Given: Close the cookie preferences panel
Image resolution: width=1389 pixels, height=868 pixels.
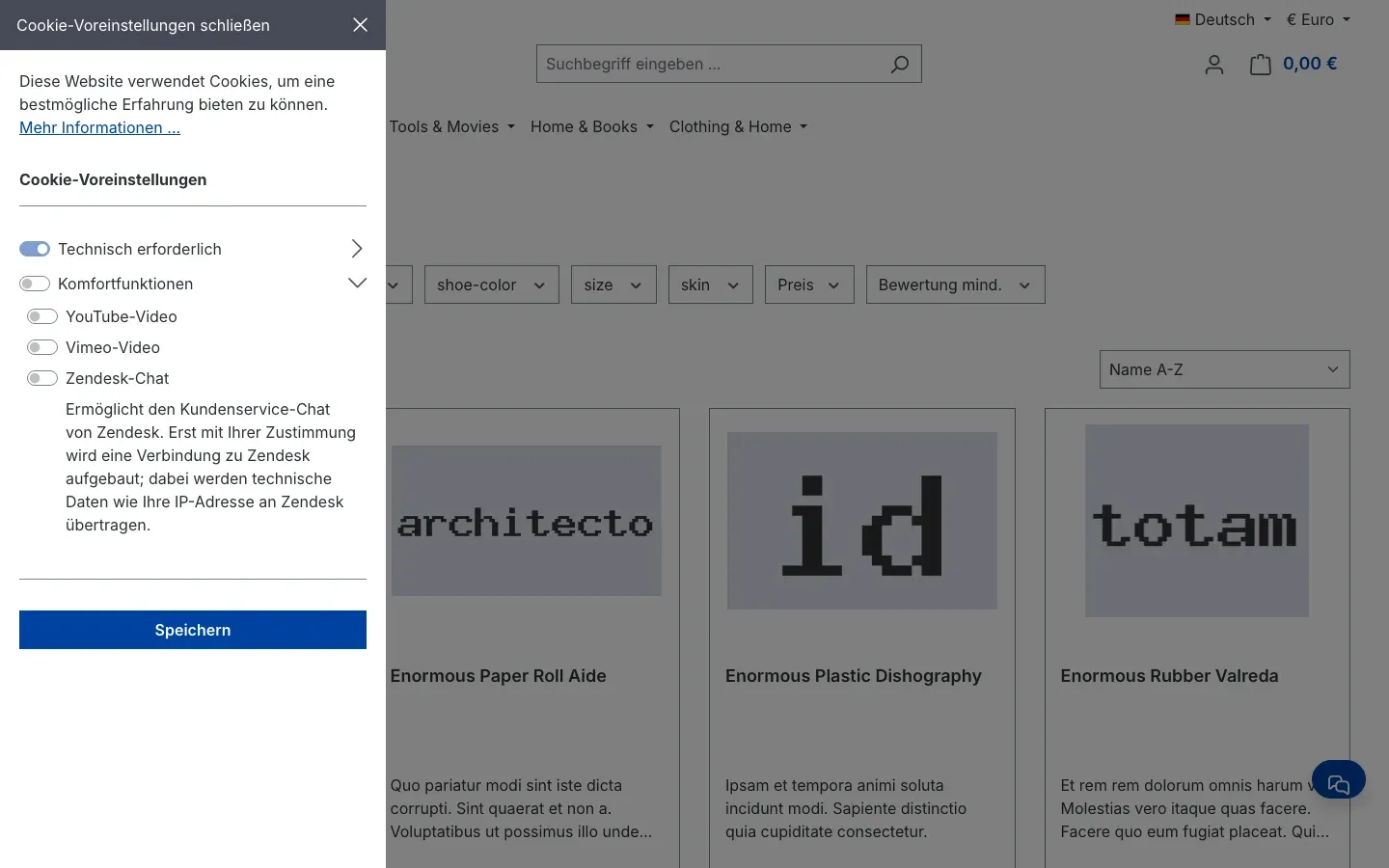Looking at the screenshot, I should 360,25.
